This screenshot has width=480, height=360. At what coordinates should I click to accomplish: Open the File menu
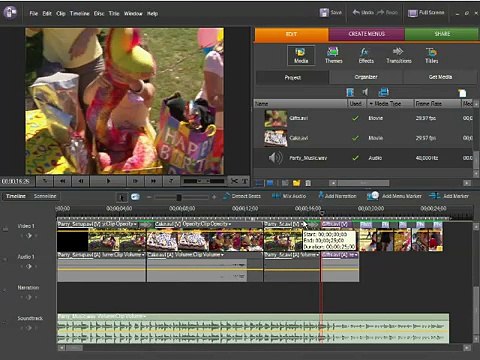[34, 14]
